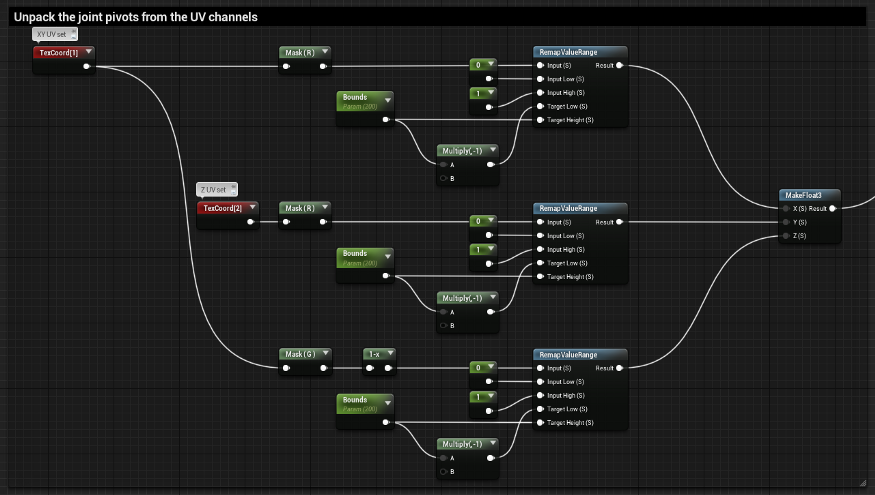
Task: Click the pin icon on Z UV set bubble
Action: [x=233, y=190]
